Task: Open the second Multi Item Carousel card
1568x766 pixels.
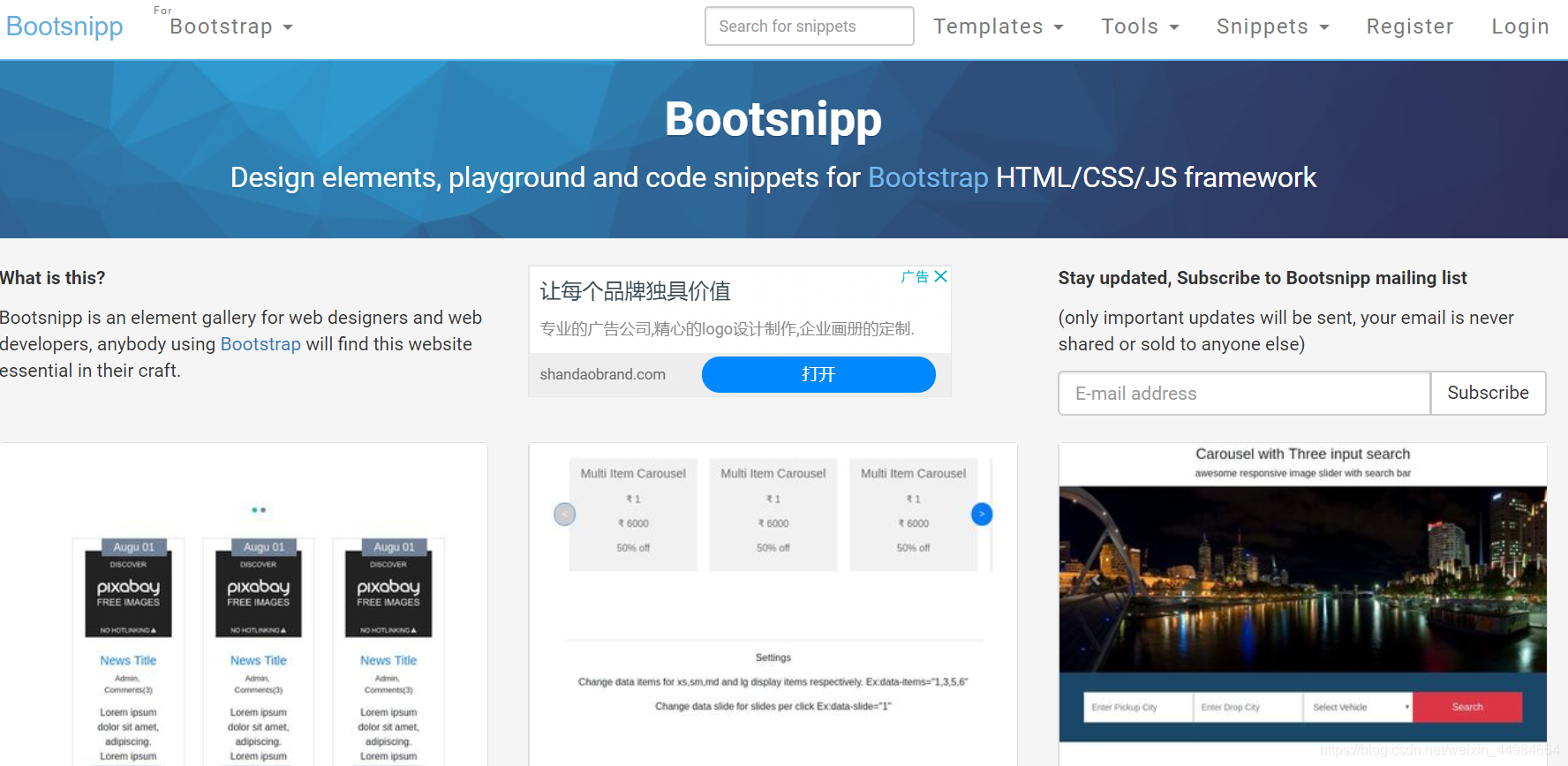Action: pyautogui.click(x=773, y=514)
